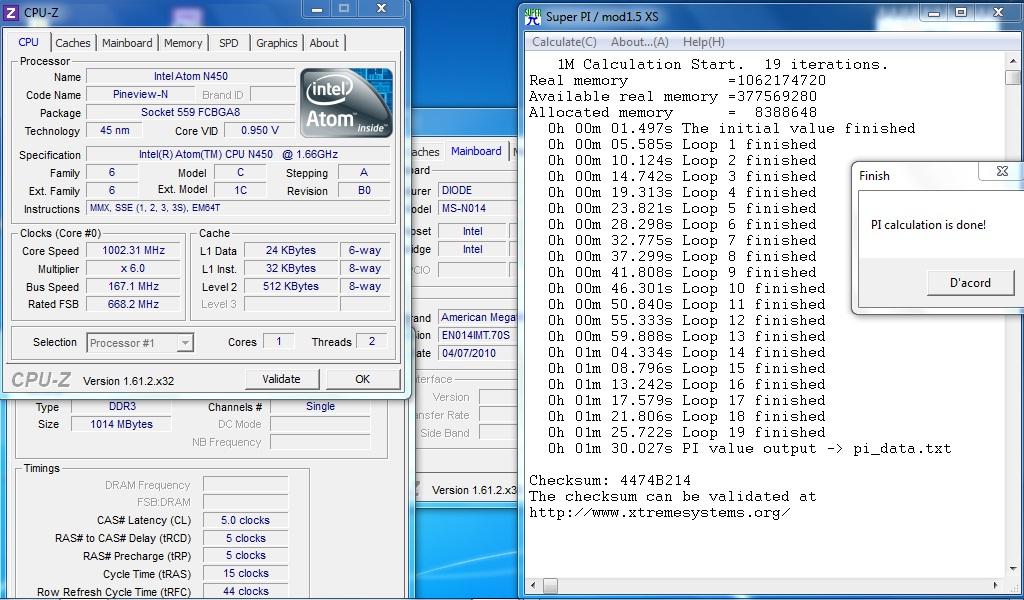Click D'acord button in Finish dialog
The width and height of the screenshot is (1024, 600).
click(970, 283)
